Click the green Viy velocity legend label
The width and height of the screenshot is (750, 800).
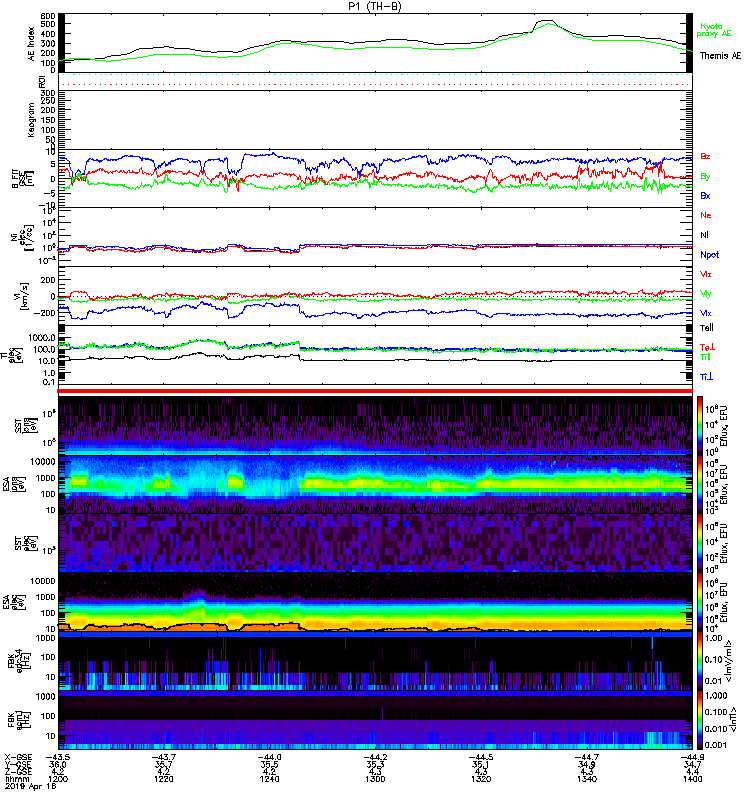tap(706, 294)
